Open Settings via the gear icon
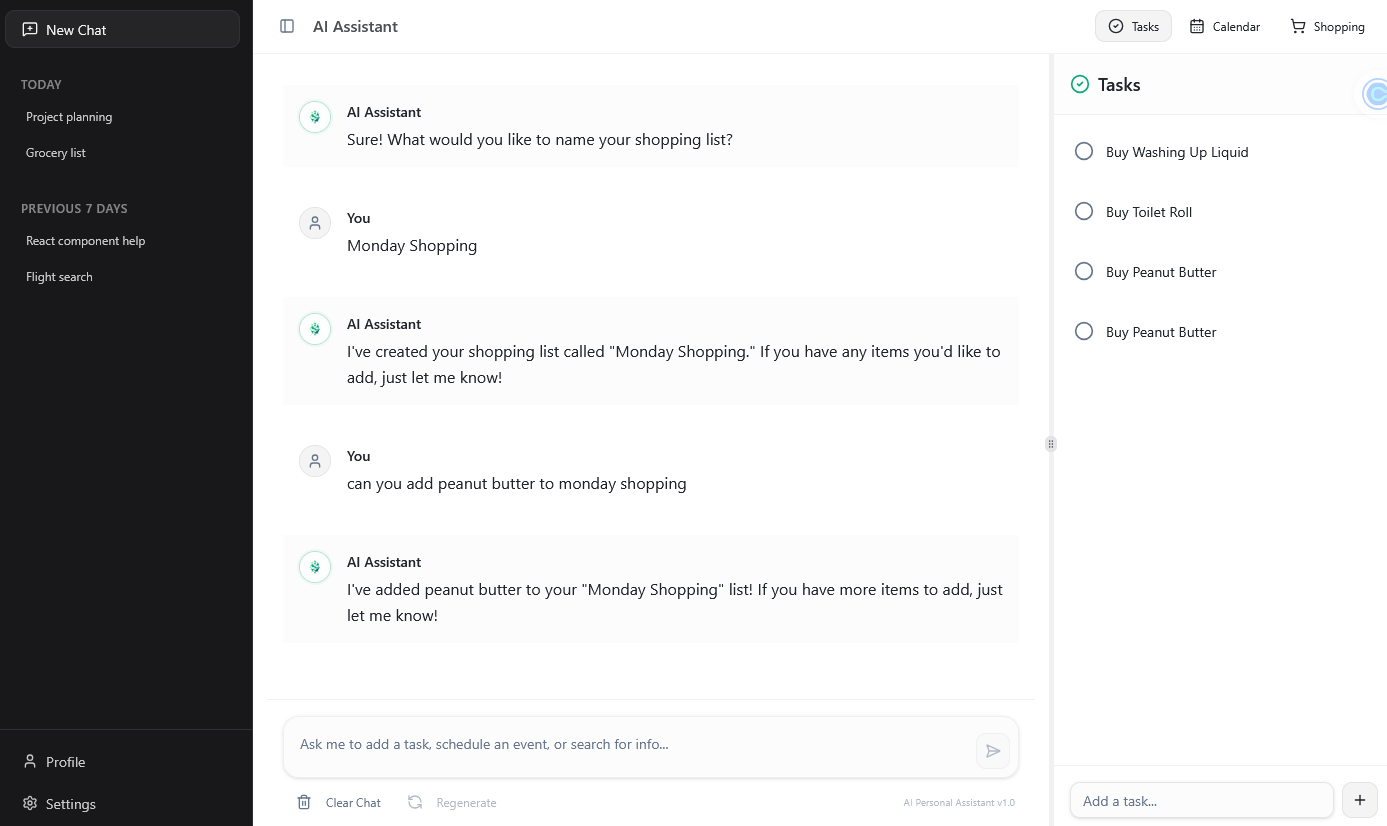The image size is (1387, 826). tap(30, 804)
